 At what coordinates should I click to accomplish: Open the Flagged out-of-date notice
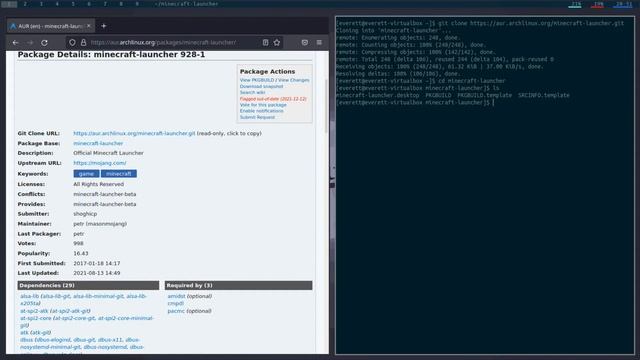pos(273,99)
